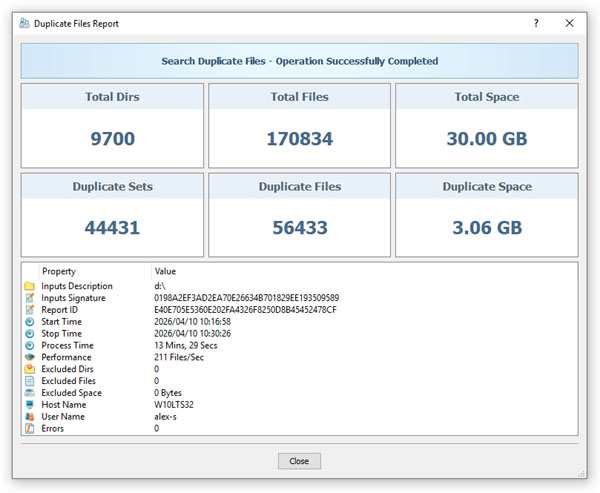The width and height of the screenshot is (600, 493).
Task: Select the Report ID property label
Action: [59, 310]
